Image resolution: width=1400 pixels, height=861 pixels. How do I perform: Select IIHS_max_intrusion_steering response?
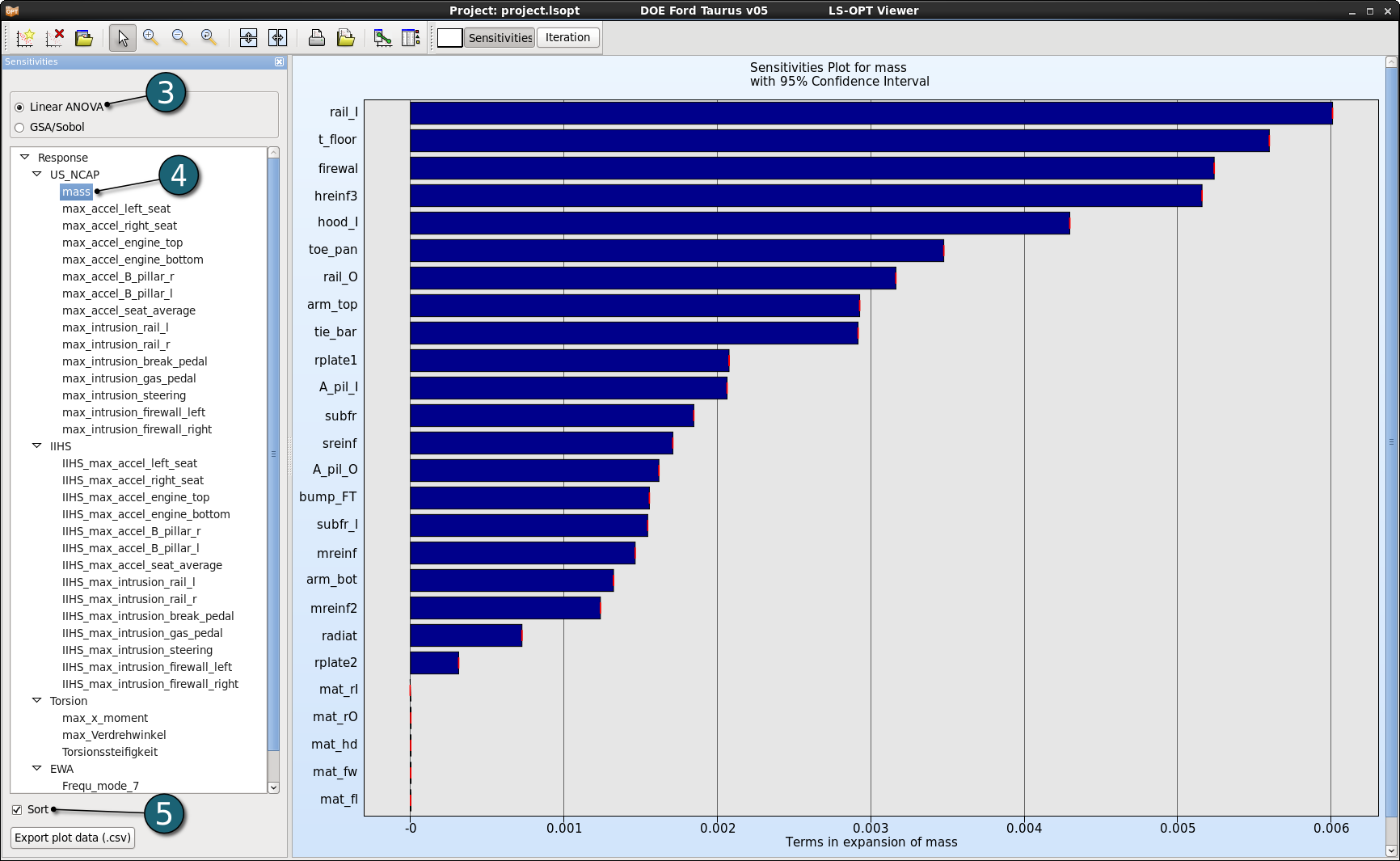click(137, 650)
